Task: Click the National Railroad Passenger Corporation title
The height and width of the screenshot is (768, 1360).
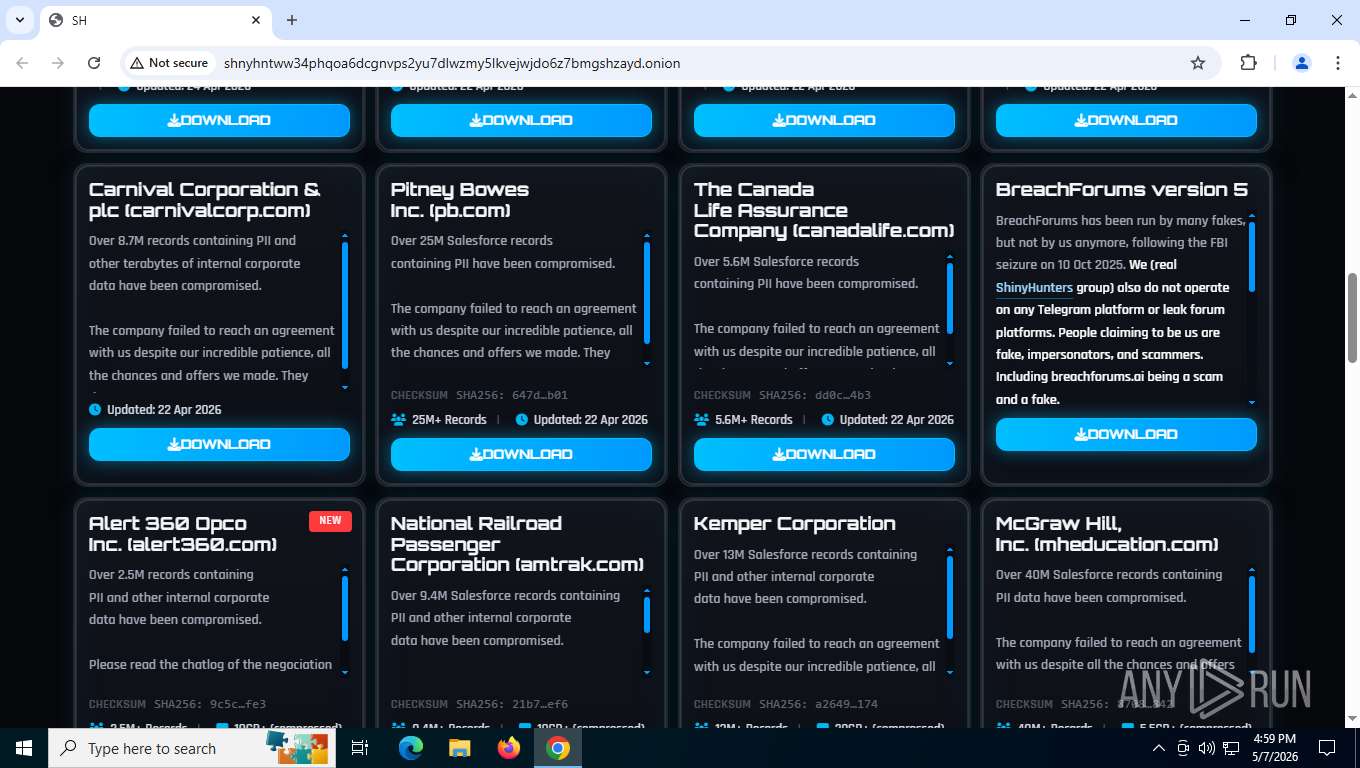Action: click(517, 544)
